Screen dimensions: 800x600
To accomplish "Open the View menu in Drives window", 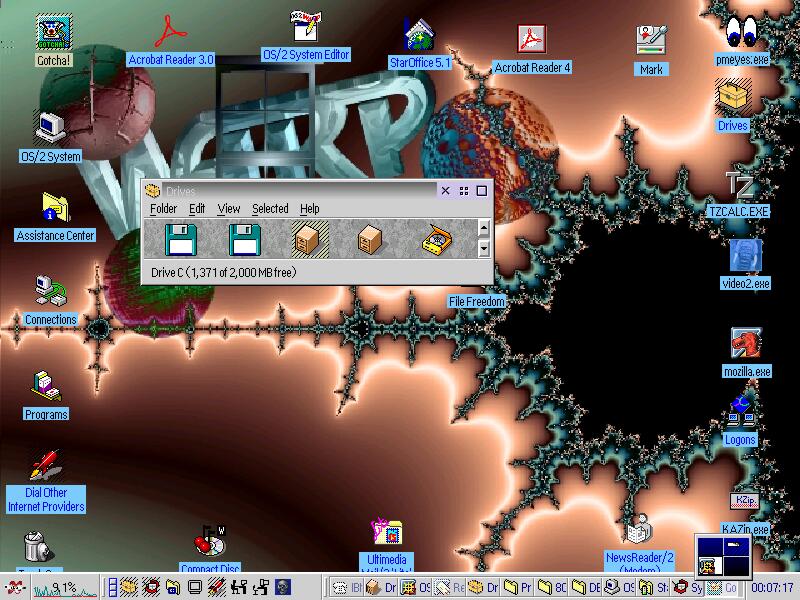I will click(x=229, y=209).
